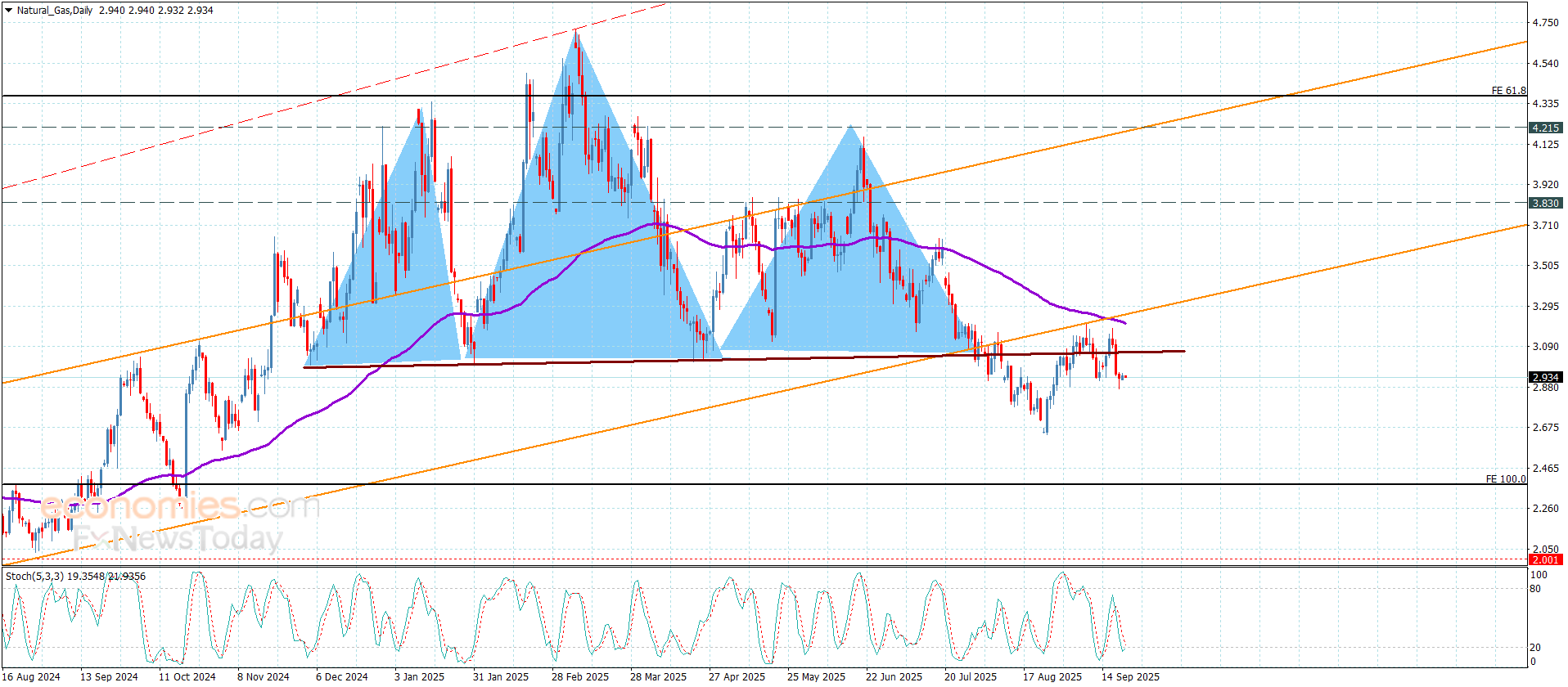Click the peak of the tallest blue triangle
Viewport: 1568px width, 687px height.
click(576, 31)
